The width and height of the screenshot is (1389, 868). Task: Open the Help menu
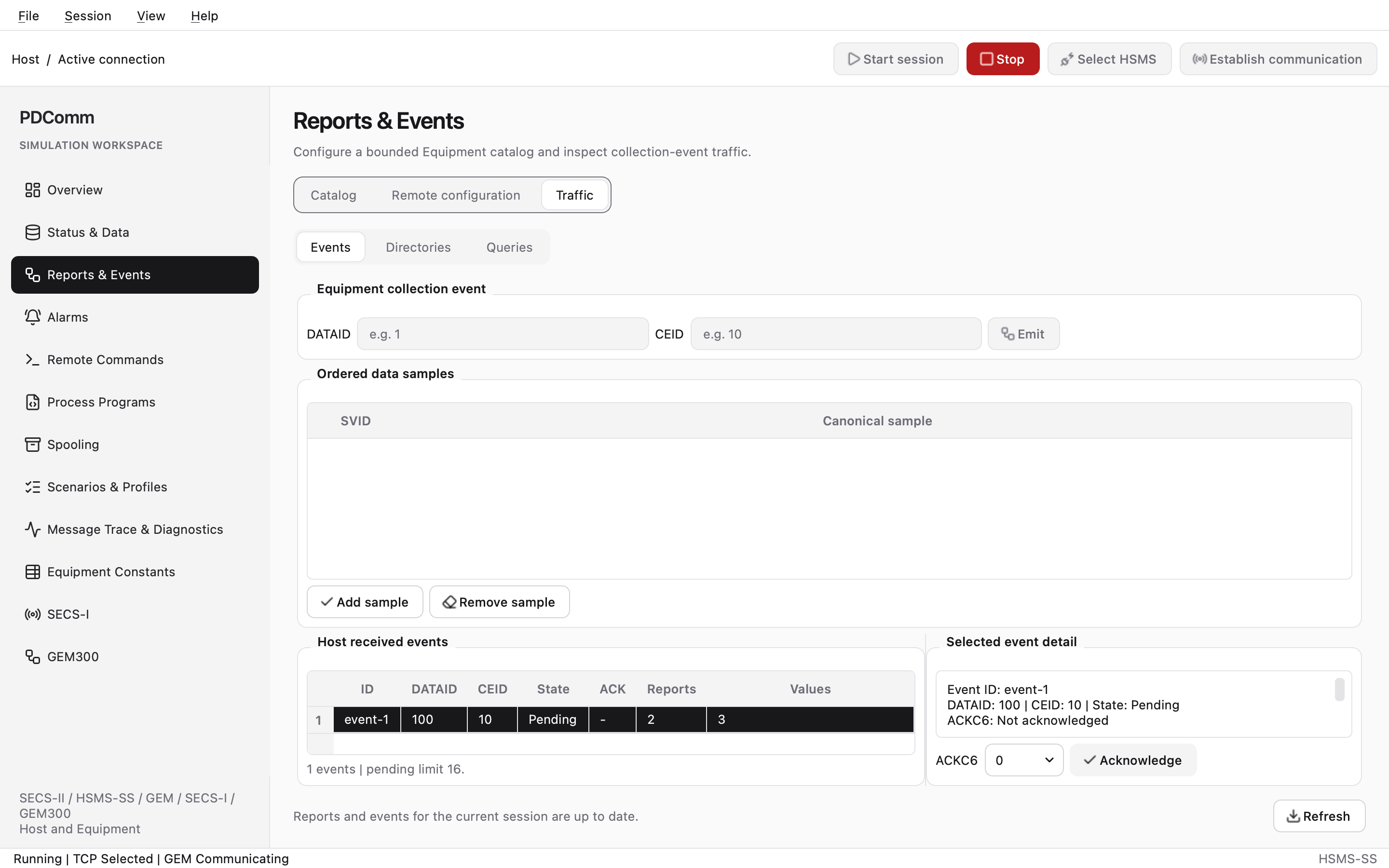tap(204, 15)
